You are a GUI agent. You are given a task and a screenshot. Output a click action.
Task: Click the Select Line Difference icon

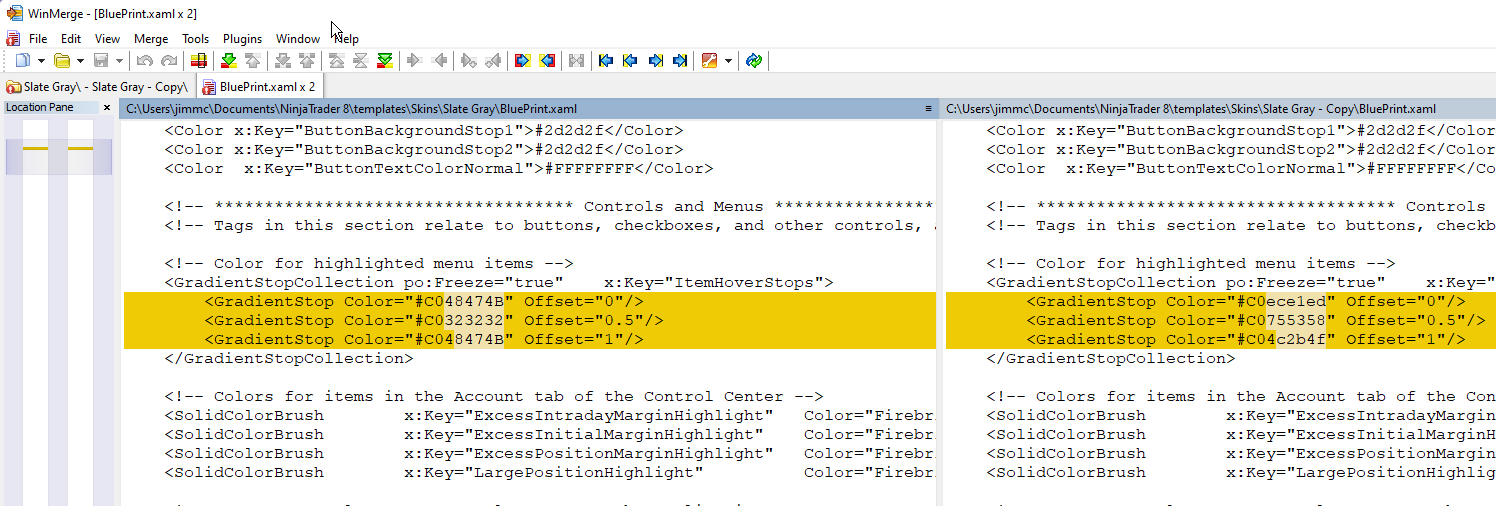[x=198, y=61]
